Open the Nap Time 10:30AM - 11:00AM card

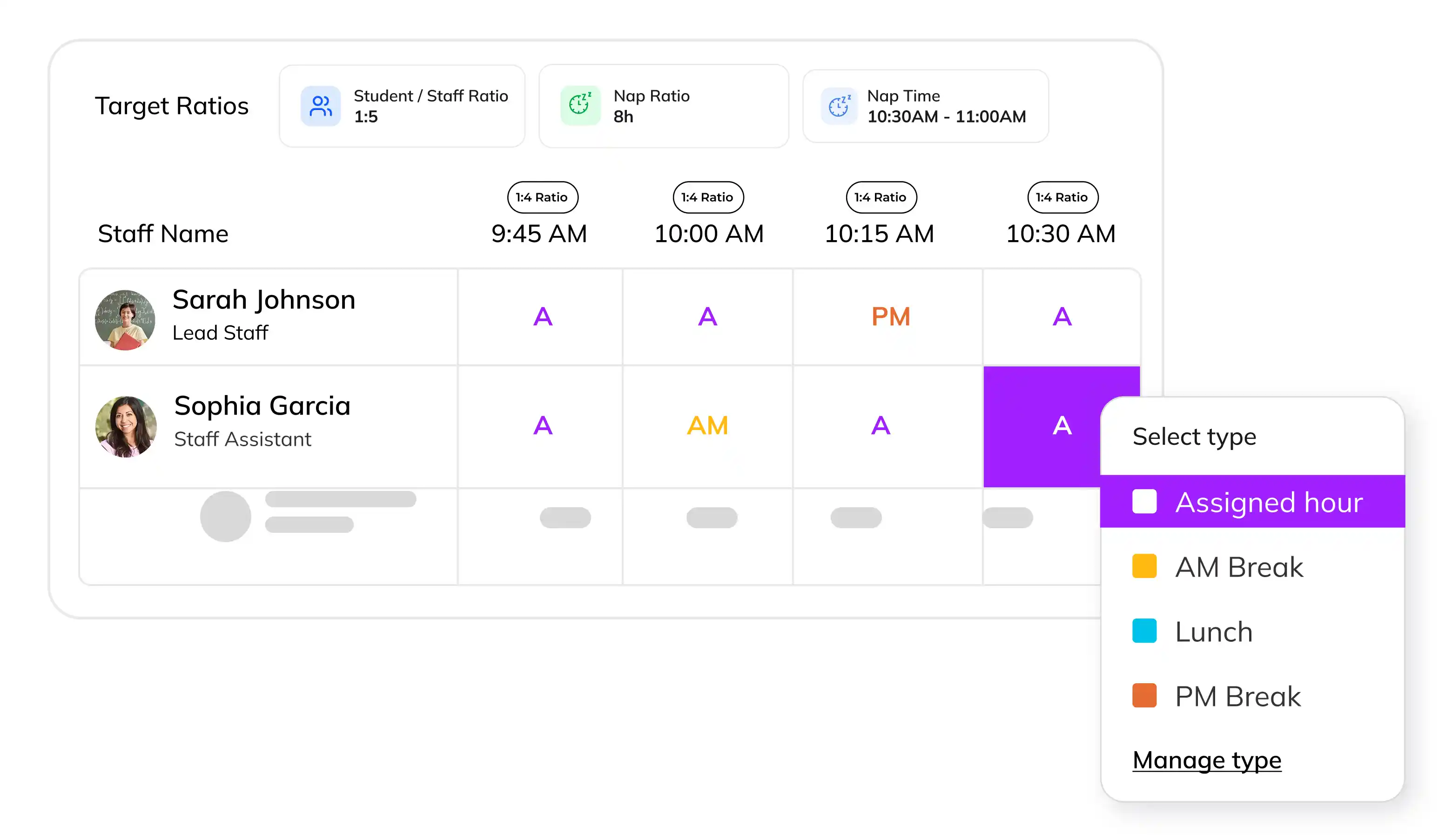coord(925,106)
